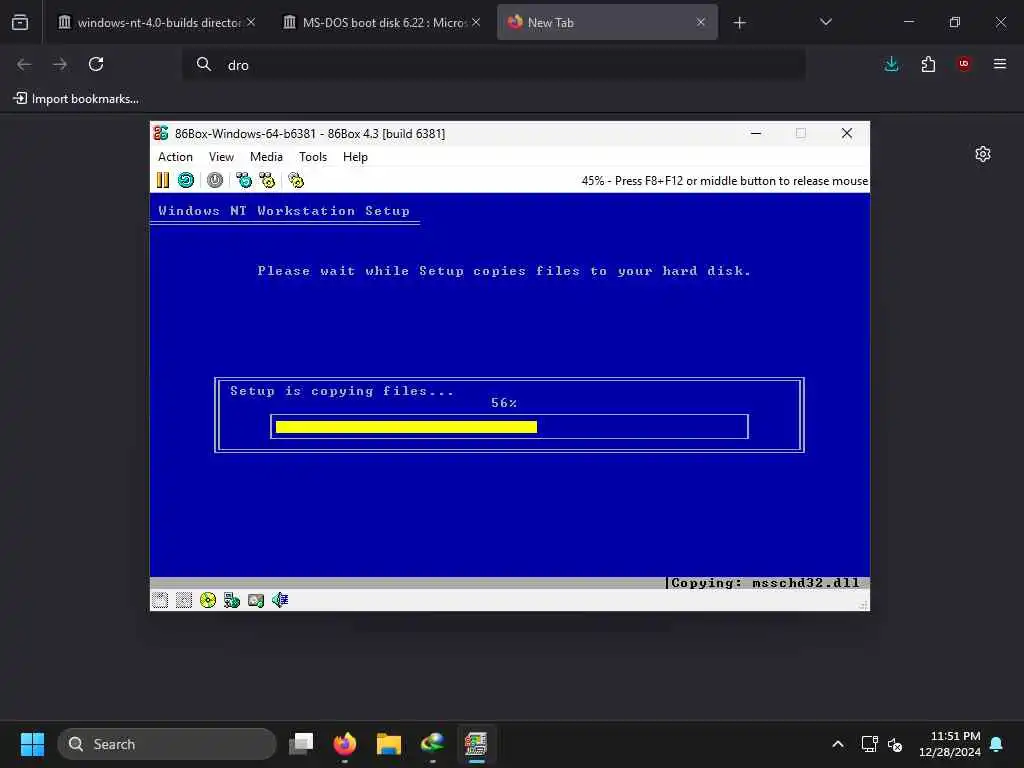Open the View menu in 86Box

tap(221, 157)
